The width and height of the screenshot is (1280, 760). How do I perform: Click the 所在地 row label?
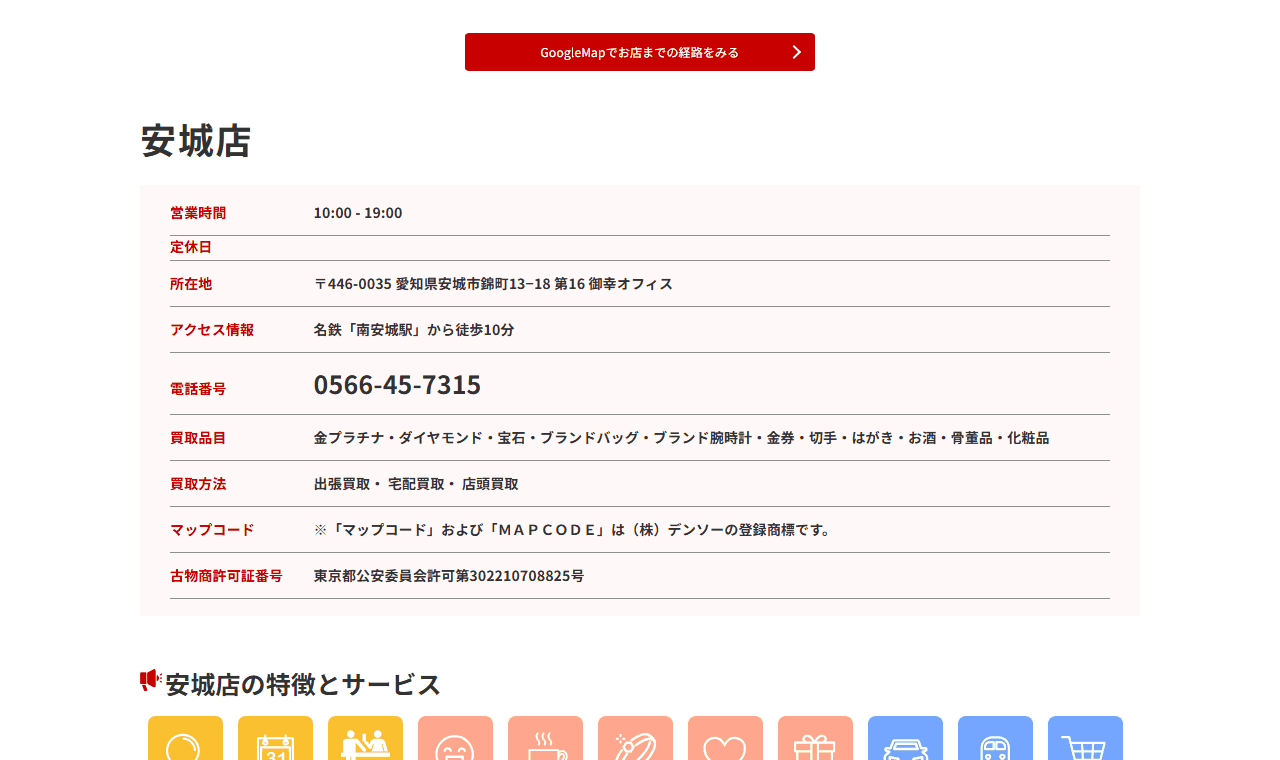(191, 284)
